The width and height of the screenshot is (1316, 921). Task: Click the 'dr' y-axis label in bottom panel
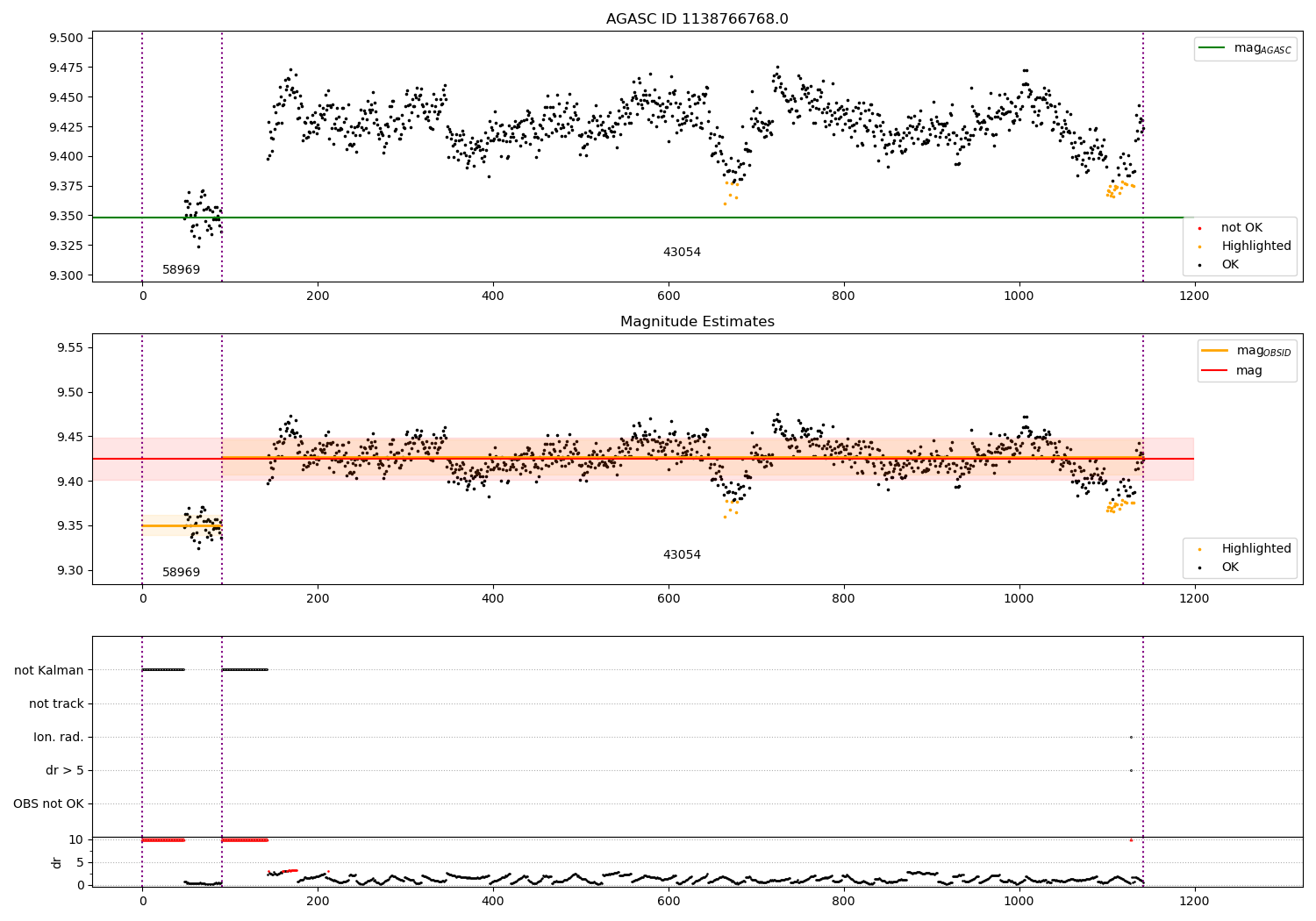point(57,862)
